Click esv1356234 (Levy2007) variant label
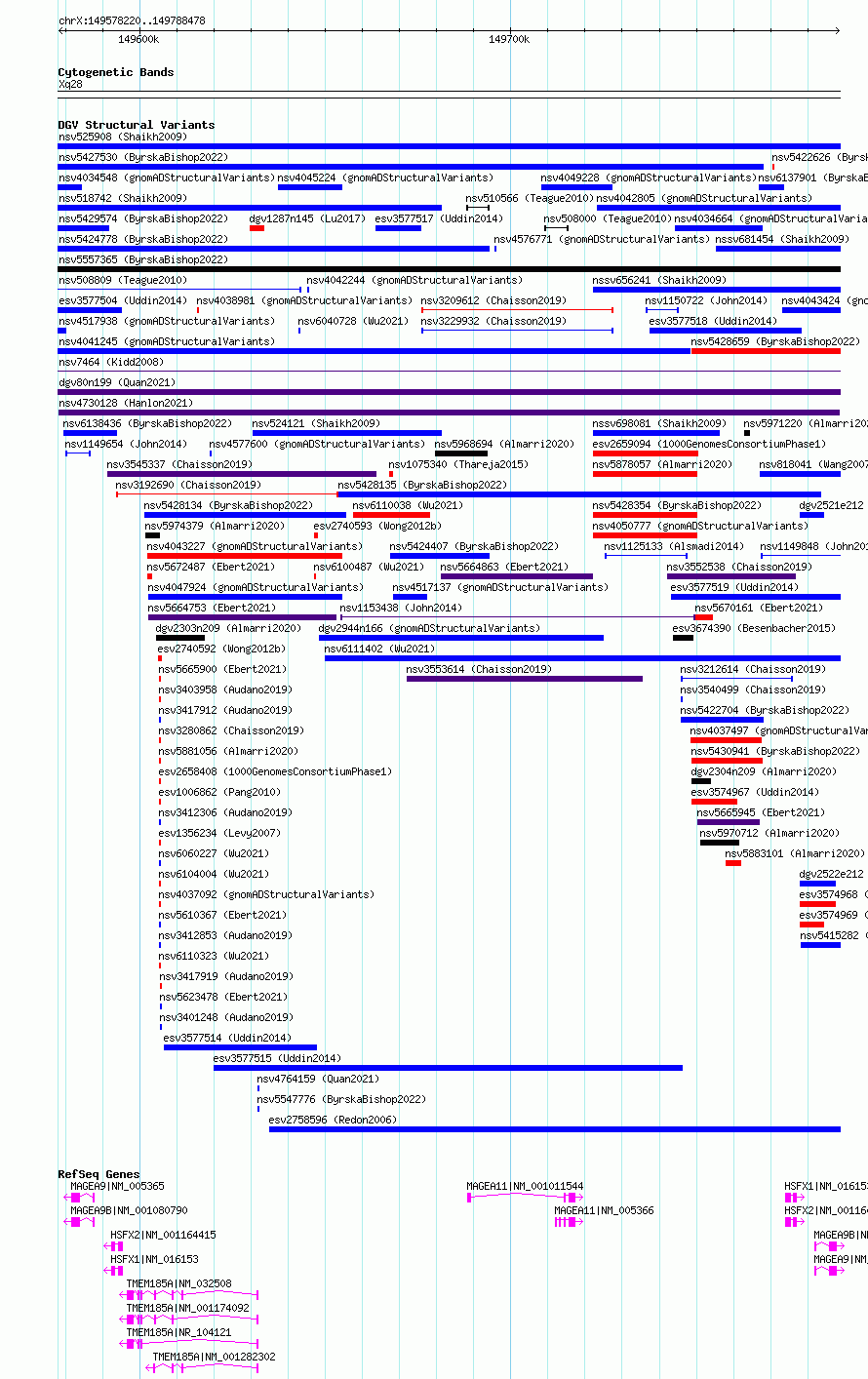The image size is (868, 1379). click(219, 833)
